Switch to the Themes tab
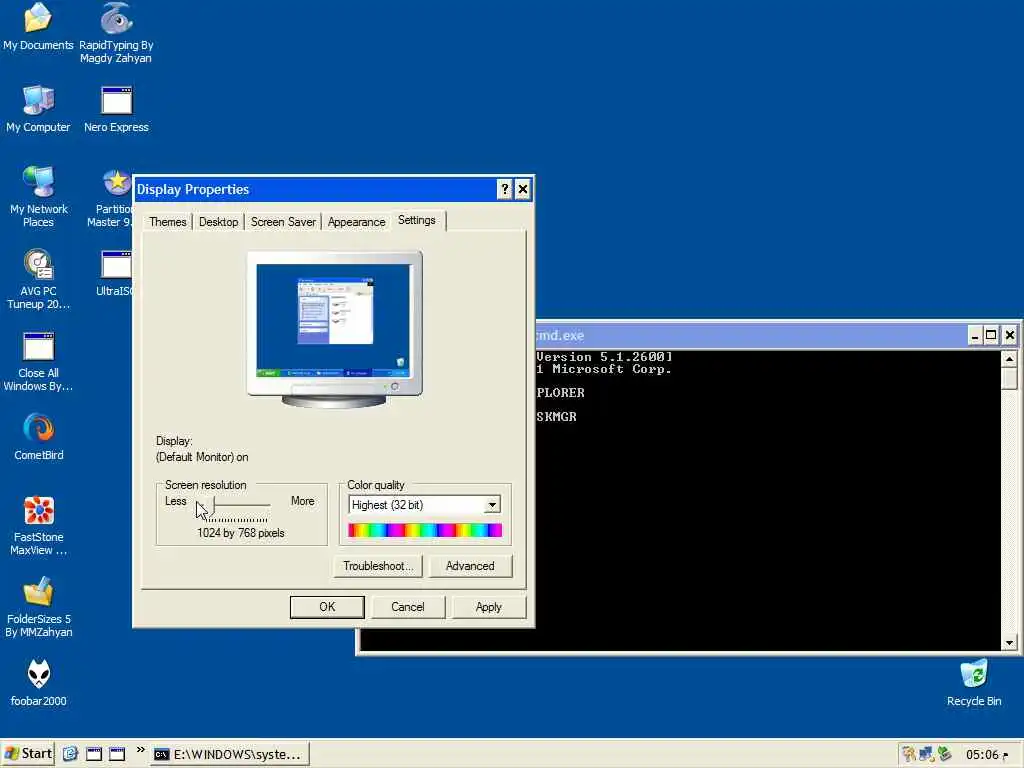Screen dimensions: 1024x768 pyautogui.click(x=168, y=222)
